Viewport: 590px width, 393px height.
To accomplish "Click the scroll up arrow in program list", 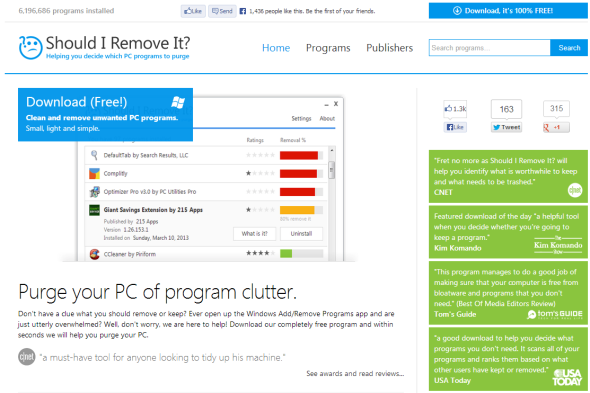I will pyautogui.click(x=331, y=150).
